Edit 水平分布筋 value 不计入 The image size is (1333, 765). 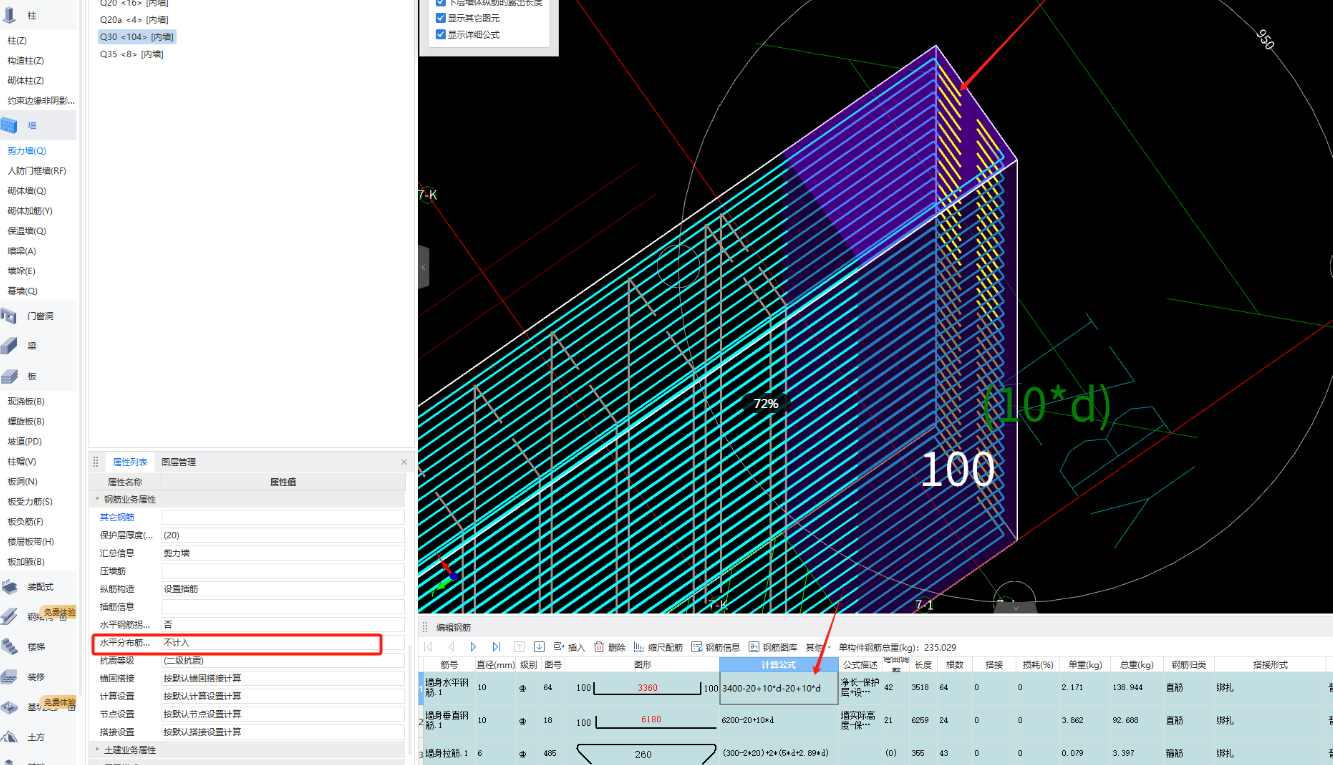click(x=283, y=643)
